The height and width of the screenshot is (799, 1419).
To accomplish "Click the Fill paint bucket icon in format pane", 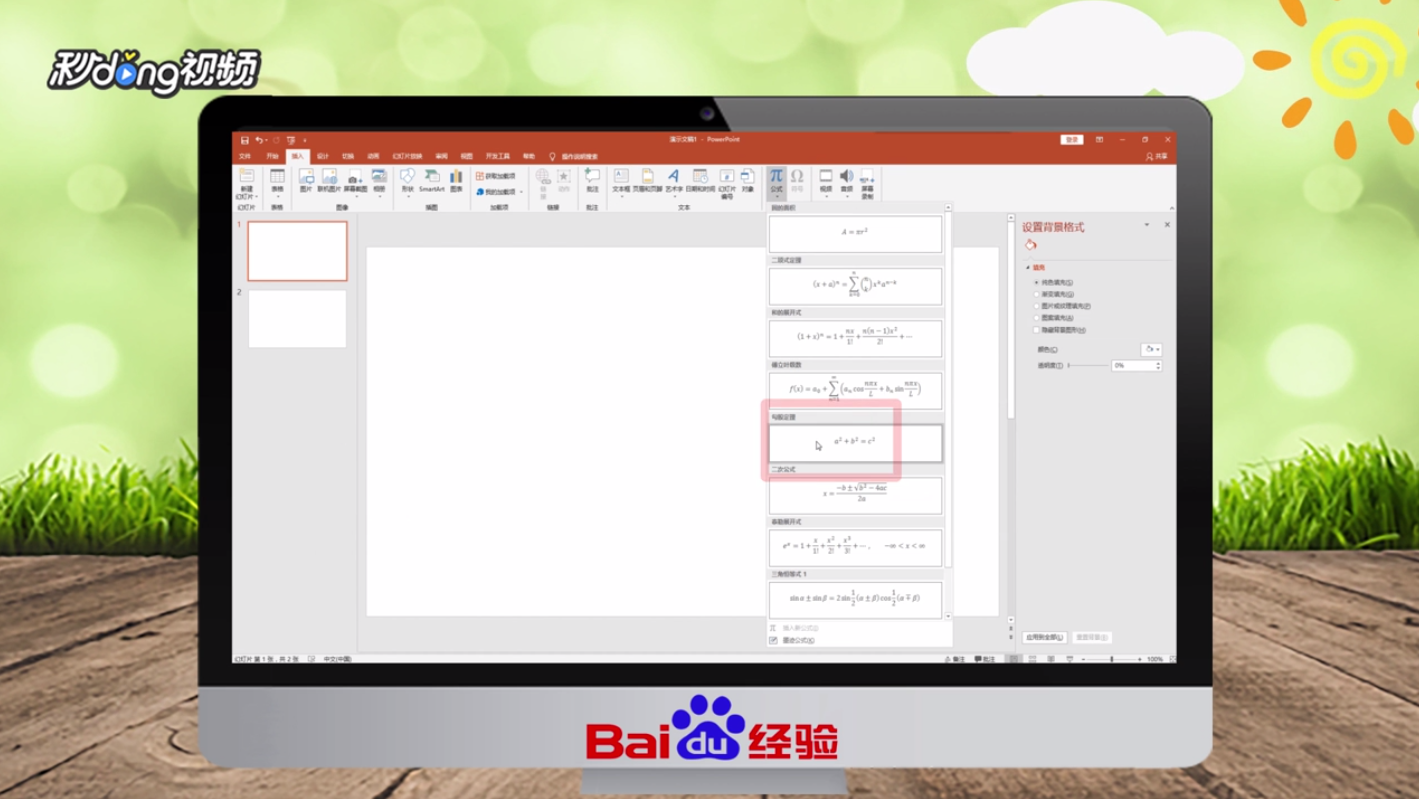I will [1031, 245].
